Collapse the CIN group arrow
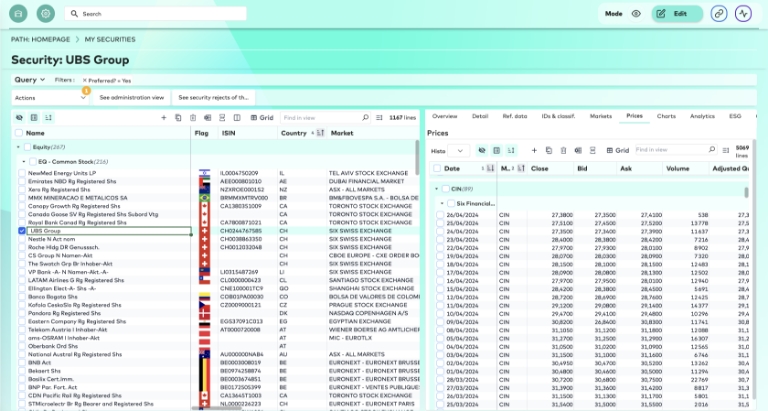The width and height of the screenshot is (768, 411). coord(436,189)
